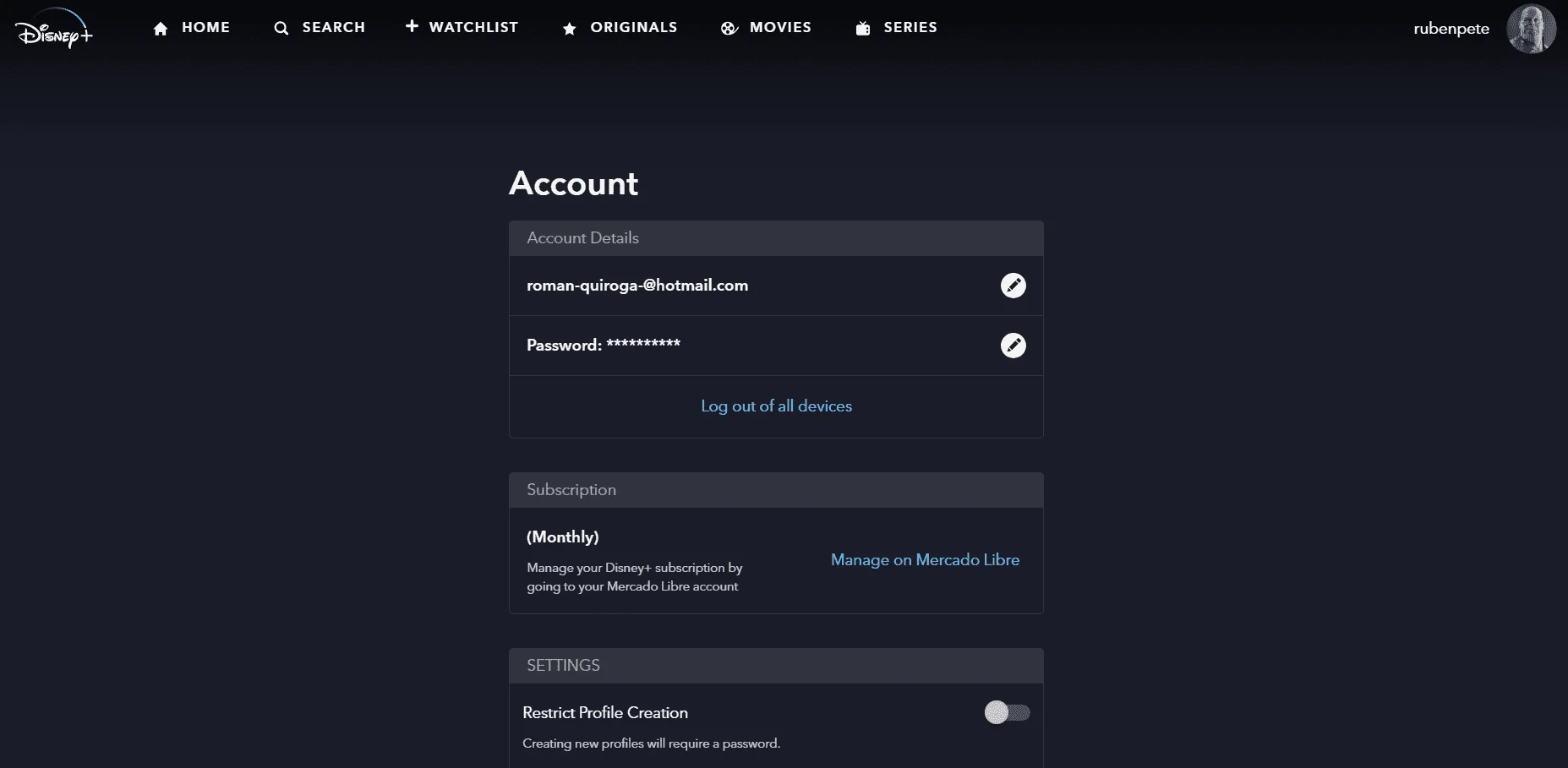Open the rubenpete profile menu
This screenshot has height=768, width=1568.
1451,29
